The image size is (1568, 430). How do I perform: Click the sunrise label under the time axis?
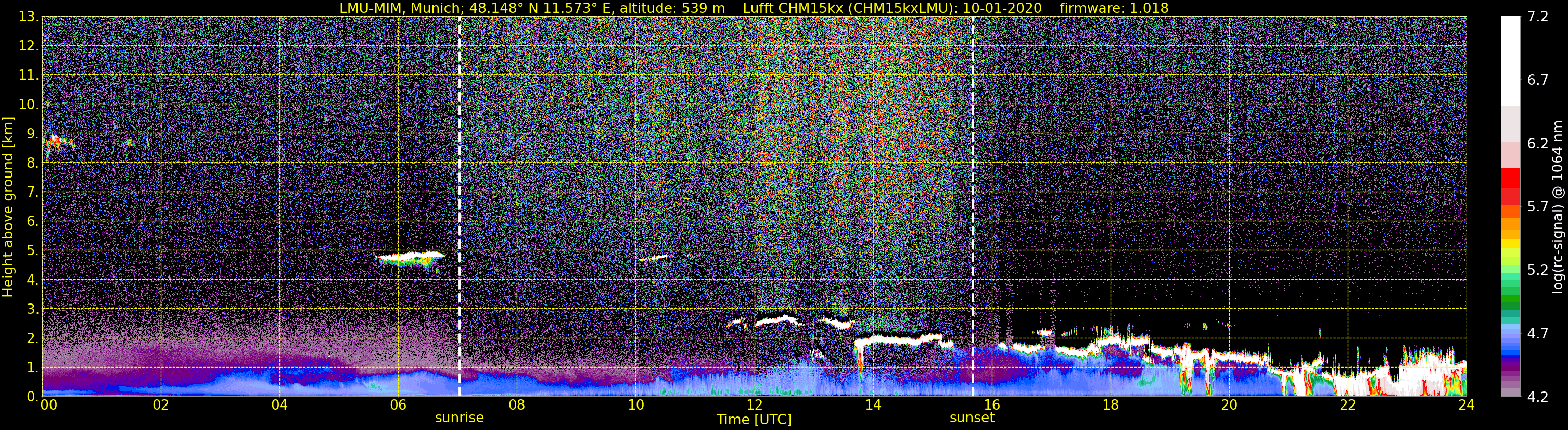click(x=459, y=418)
